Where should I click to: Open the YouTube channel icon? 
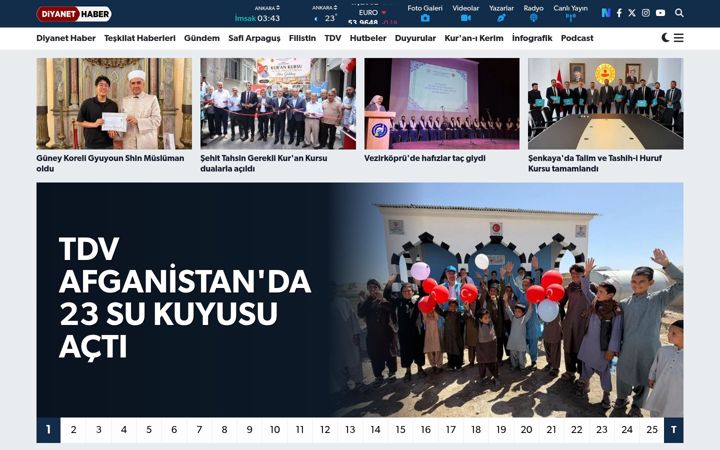[x=660, y=13]
